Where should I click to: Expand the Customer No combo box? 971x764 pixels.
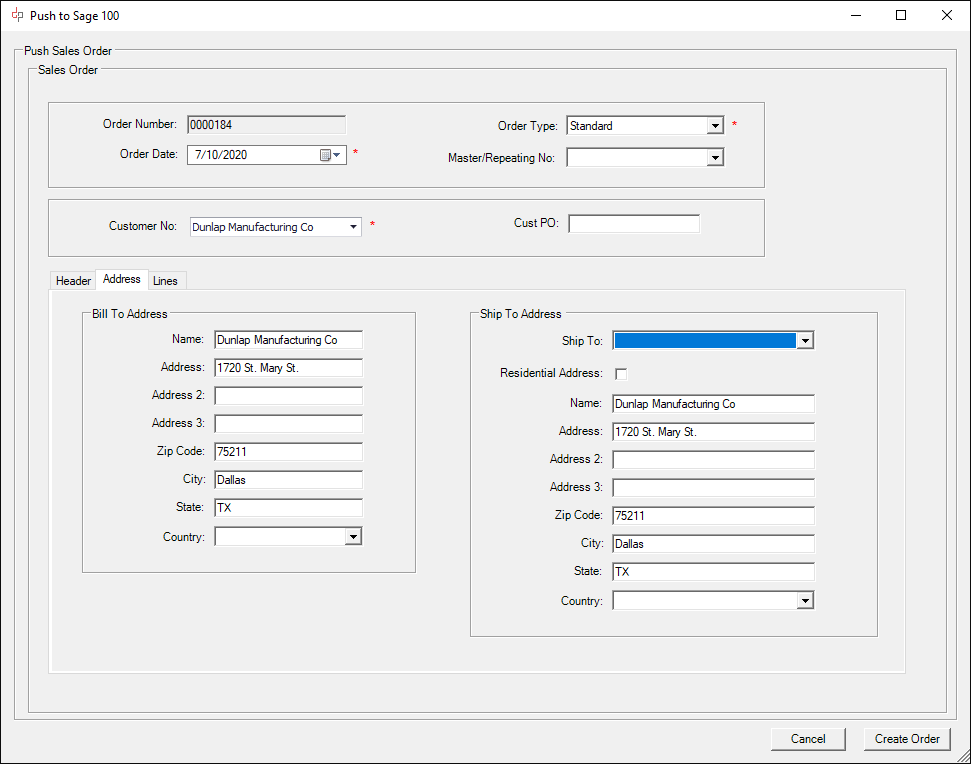coord(353,227)
